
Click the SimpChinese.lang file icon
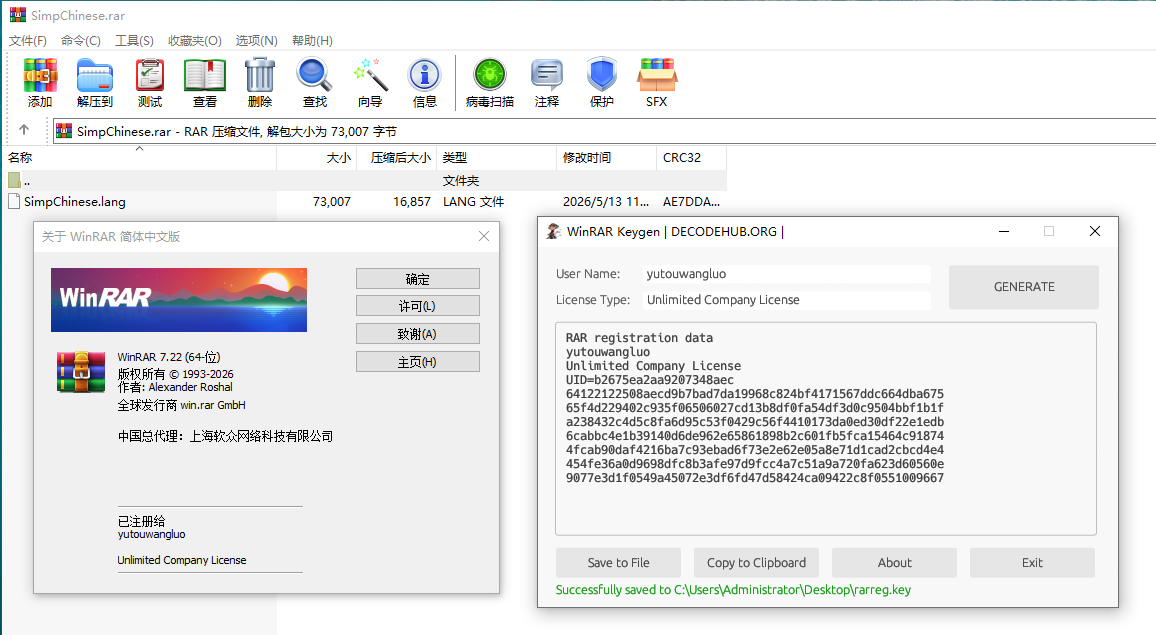(14, 201)
